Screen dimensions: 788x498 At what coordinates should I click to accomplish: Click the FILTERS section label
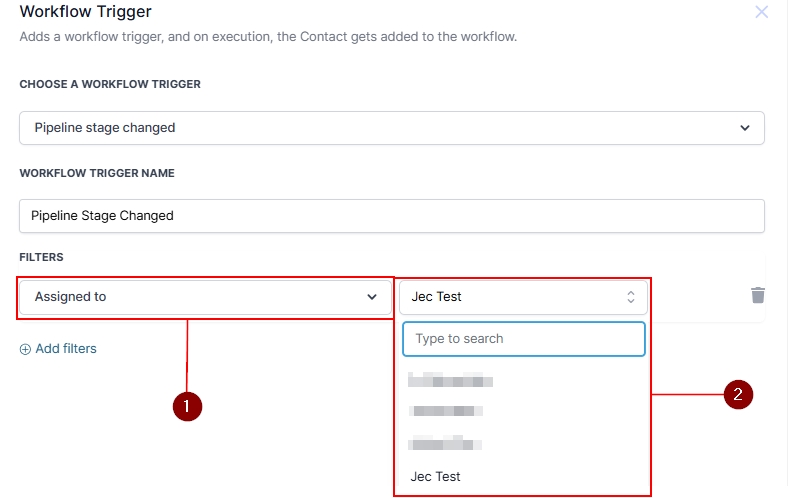coord(41,257)
